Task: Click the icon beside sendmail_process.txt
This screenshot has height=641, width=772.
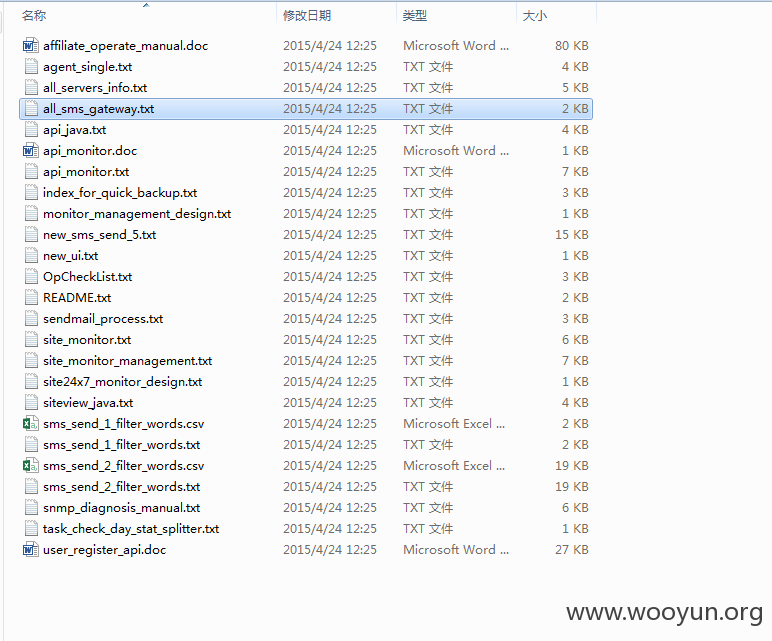Action: click(31, 319)
